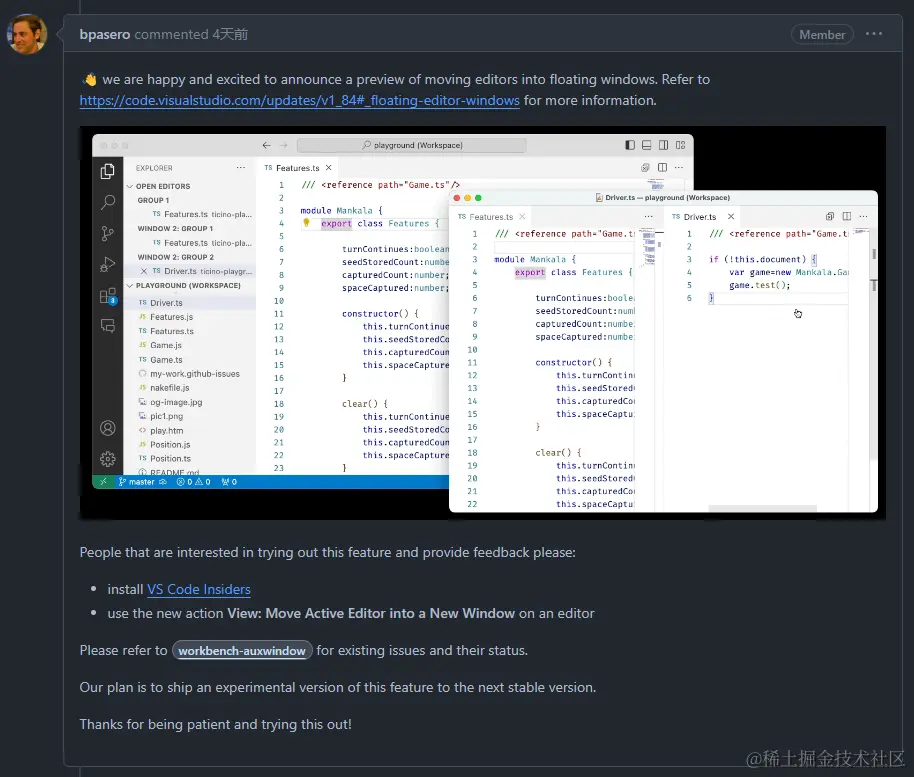Open the Search icon in the activity bar
This screenshot has width=914, height=777.
pos(107,202)
